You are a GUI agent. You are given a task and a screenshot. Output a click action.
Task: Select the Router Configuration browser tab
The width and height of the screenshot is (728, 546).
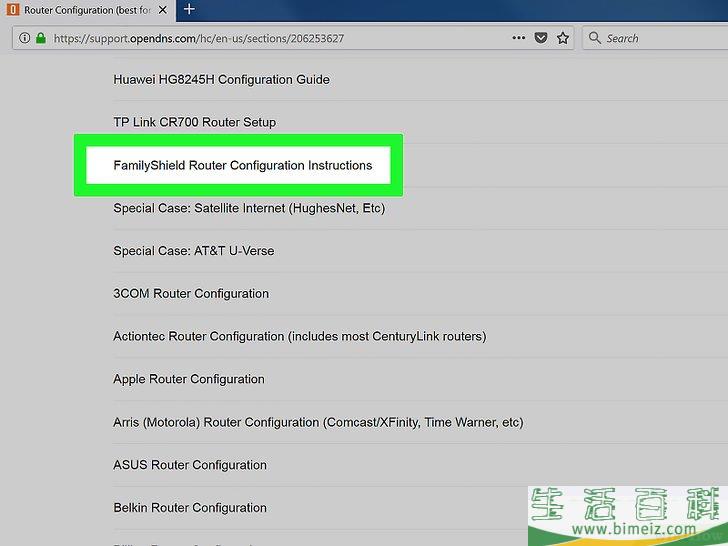(87, 10)
